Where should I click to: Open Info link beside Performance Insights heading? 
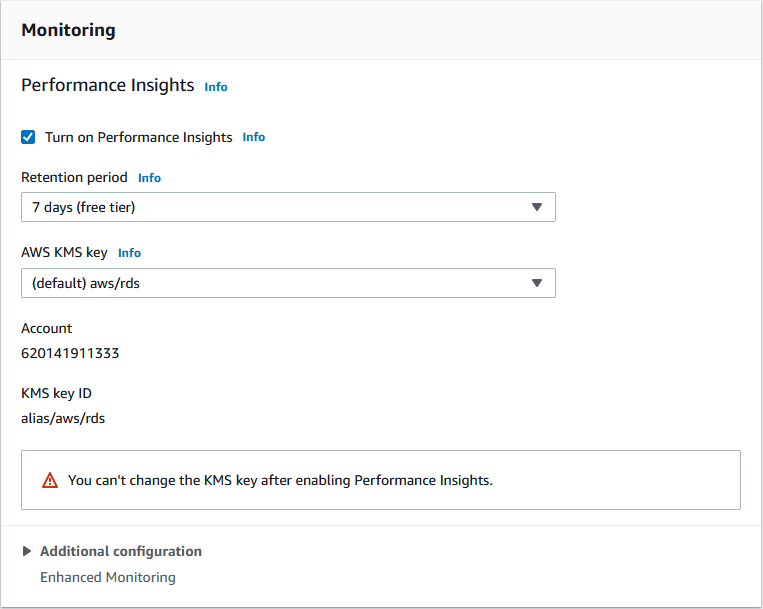[216, 87]
